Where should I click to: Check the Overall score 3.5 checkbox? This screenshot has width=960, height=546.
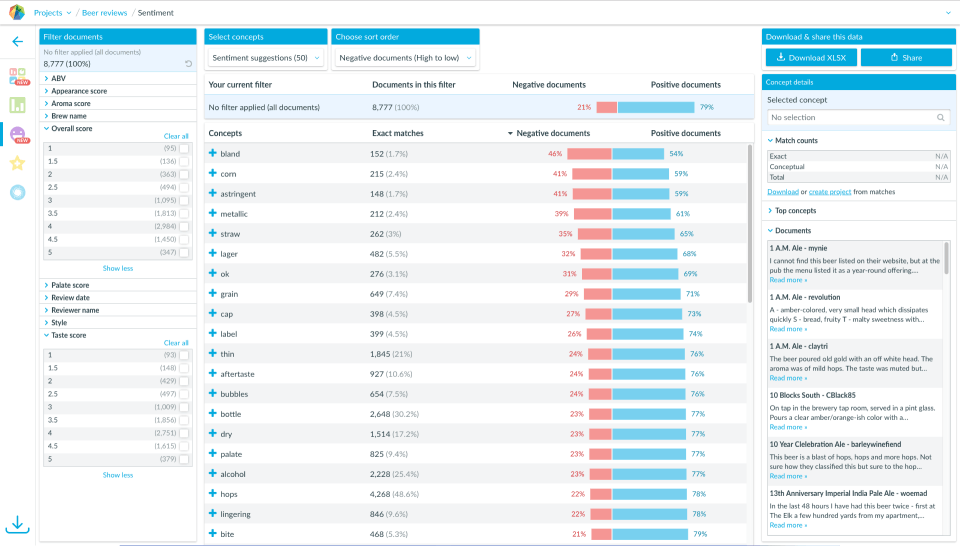[184, 214]
